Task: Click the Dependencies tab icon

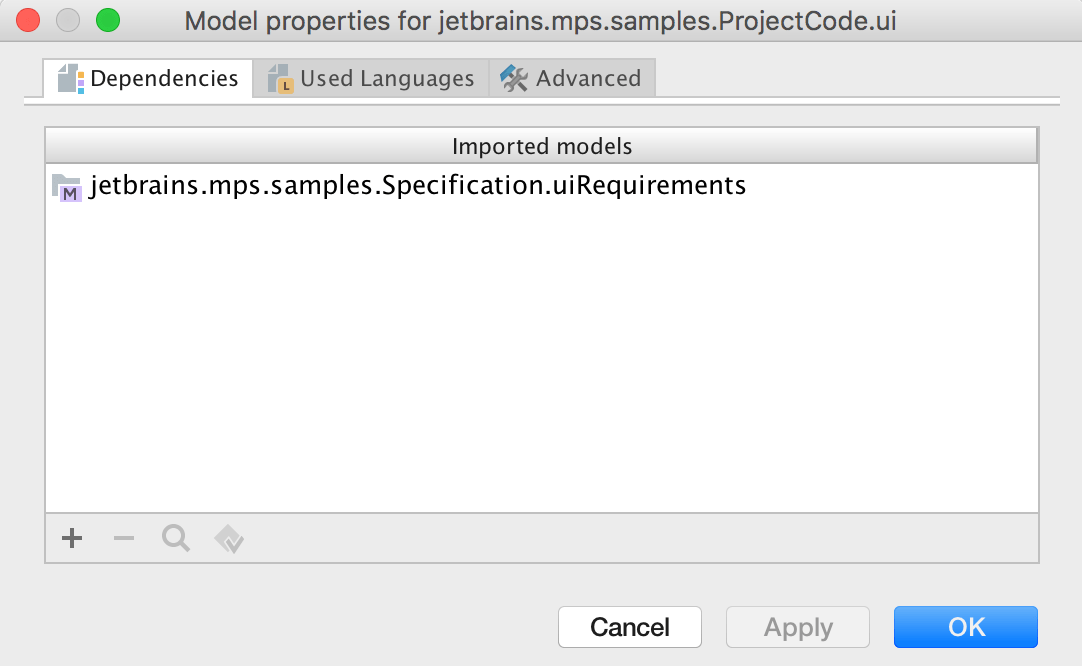Action: 70,78
